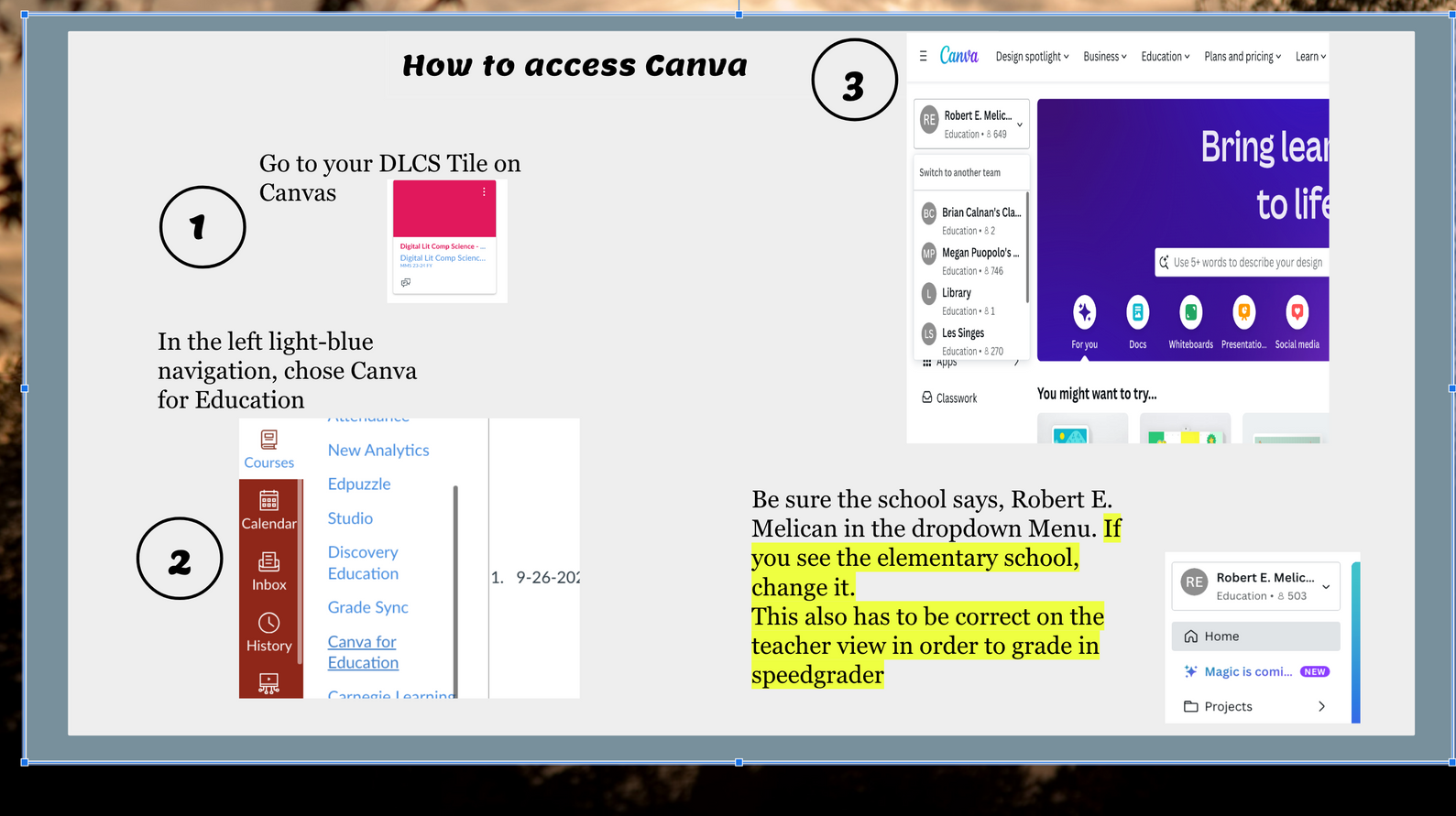This screenshot has width=1456, height=816.
Task: Open Edpuzzle course link
Action: click(x=359, y=484)
